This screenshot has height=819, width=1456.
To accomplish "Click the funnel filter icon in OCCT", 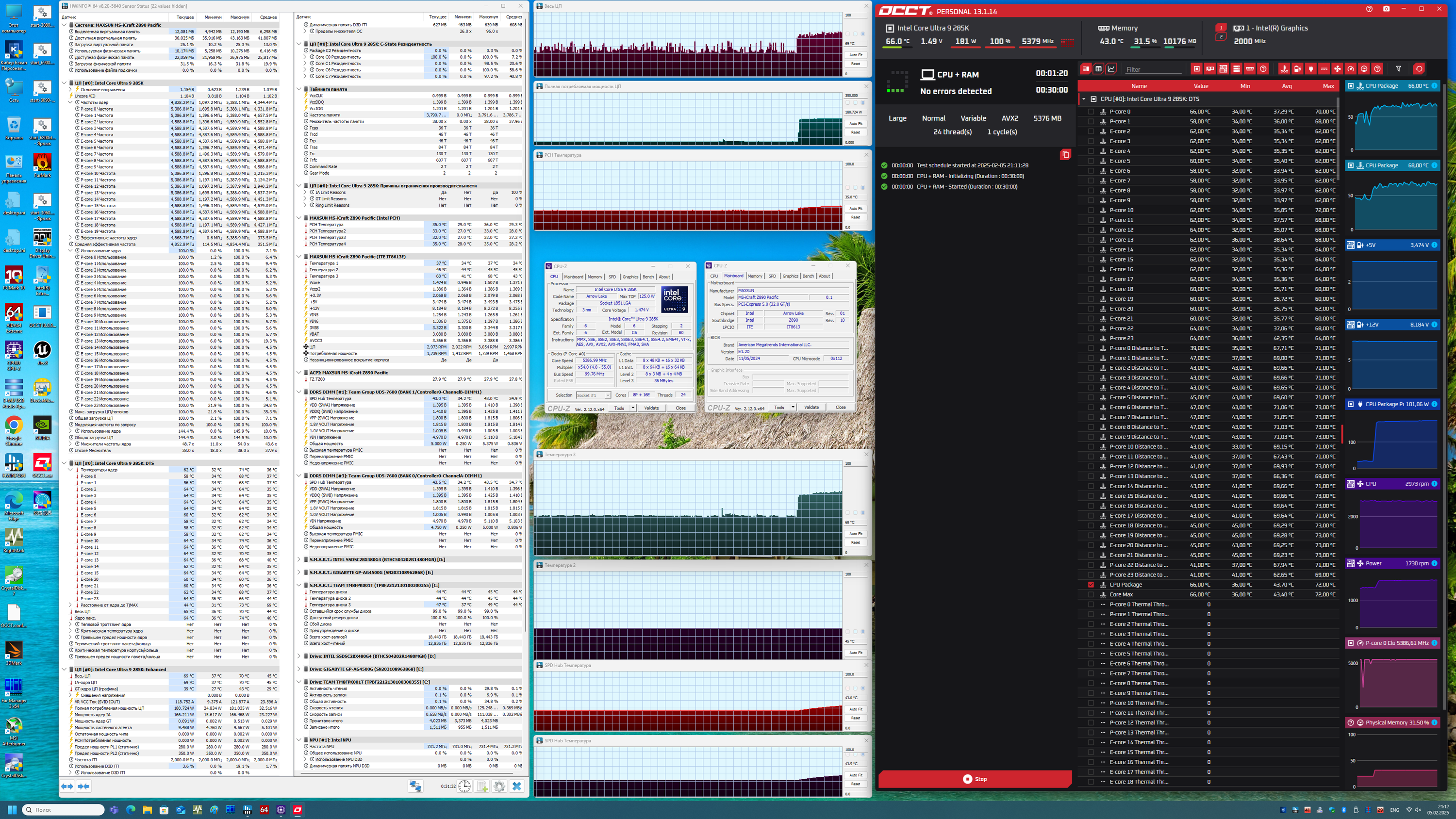I will point(1398,69).
